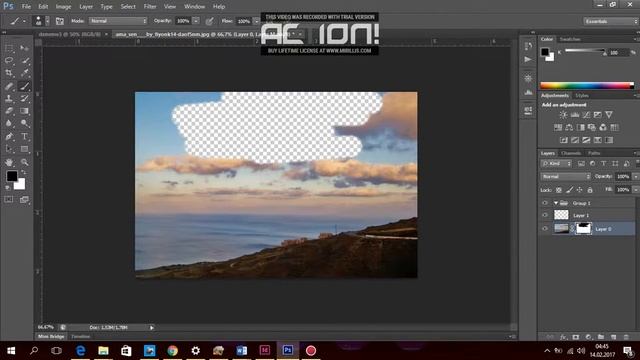Screen dimensions: 640x360
Task: Select the History Brush tool
Action: (x=24, y=98)
